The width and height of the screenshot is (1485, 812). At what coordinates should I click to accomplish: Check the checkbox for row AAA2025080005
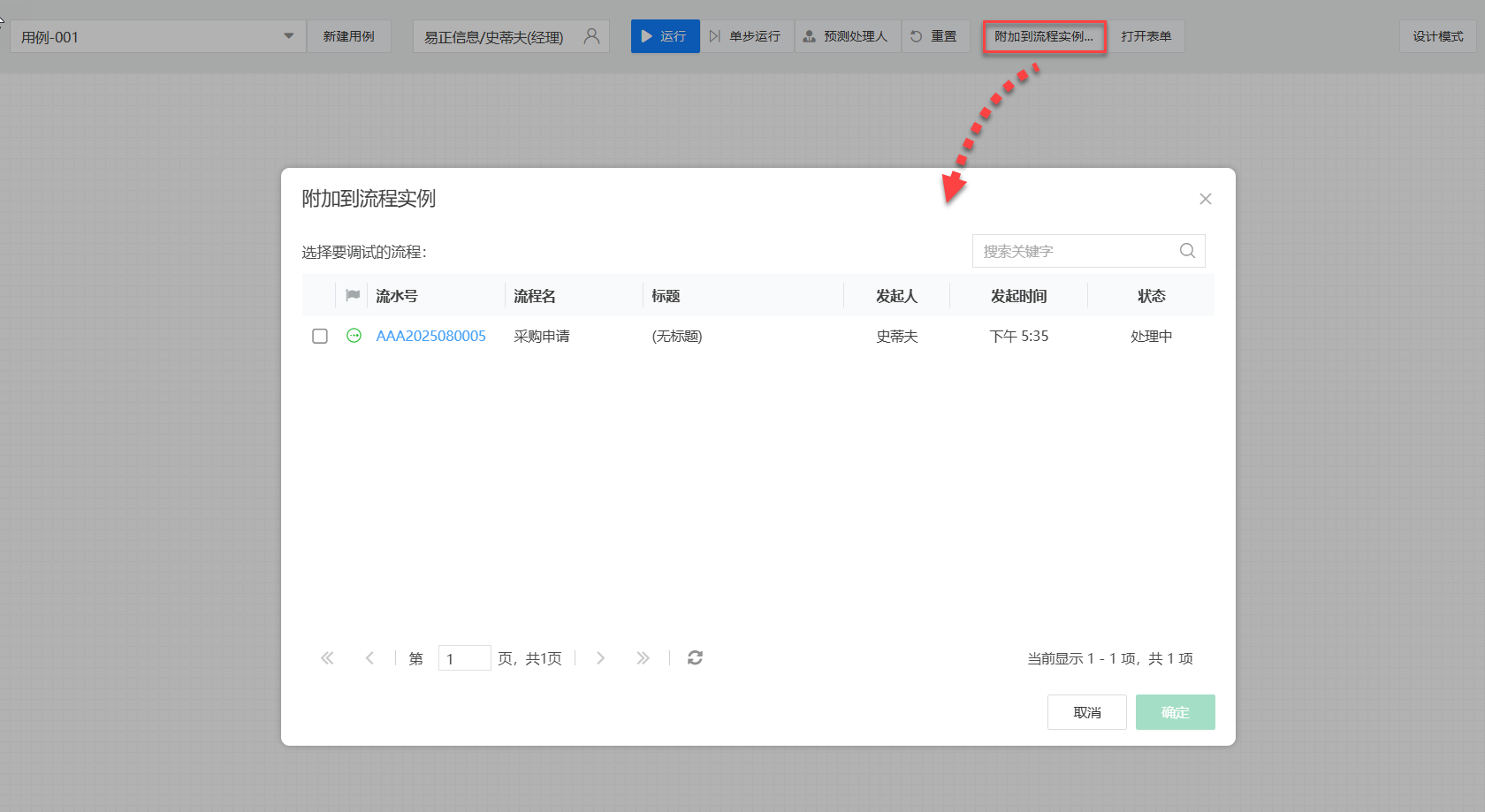(x=319, y=336)
